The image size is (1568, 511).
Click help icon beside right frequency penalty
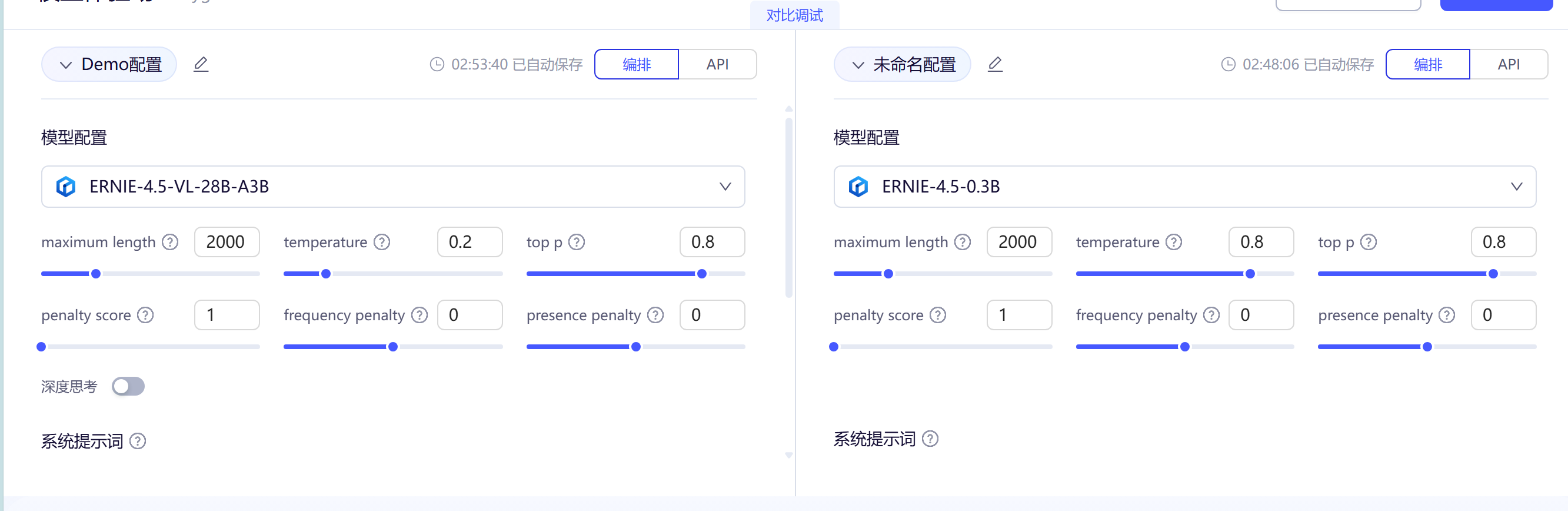(1211, 316)
